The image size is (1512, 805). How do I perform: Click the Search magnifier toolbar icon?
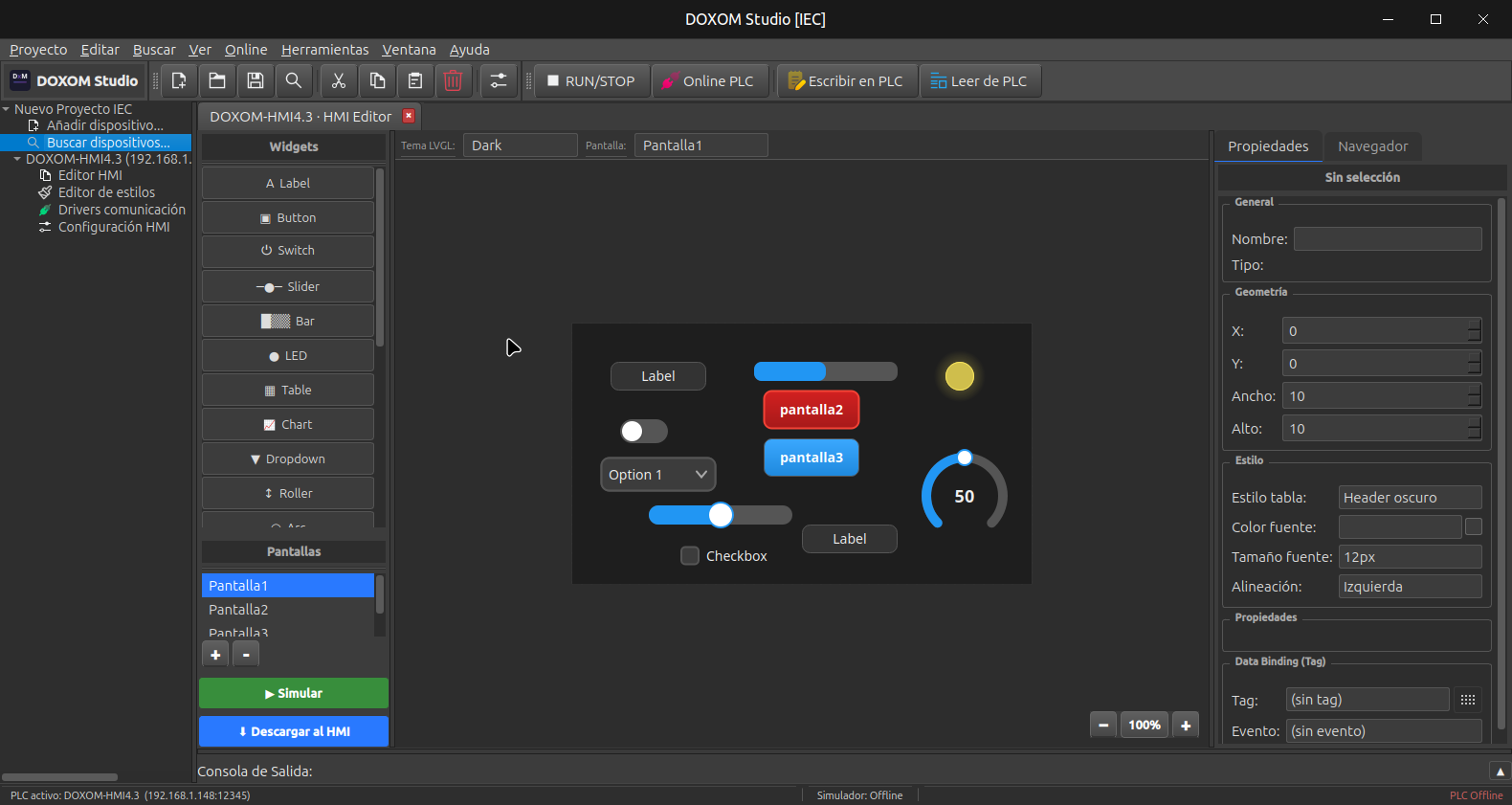coord(294,81)
